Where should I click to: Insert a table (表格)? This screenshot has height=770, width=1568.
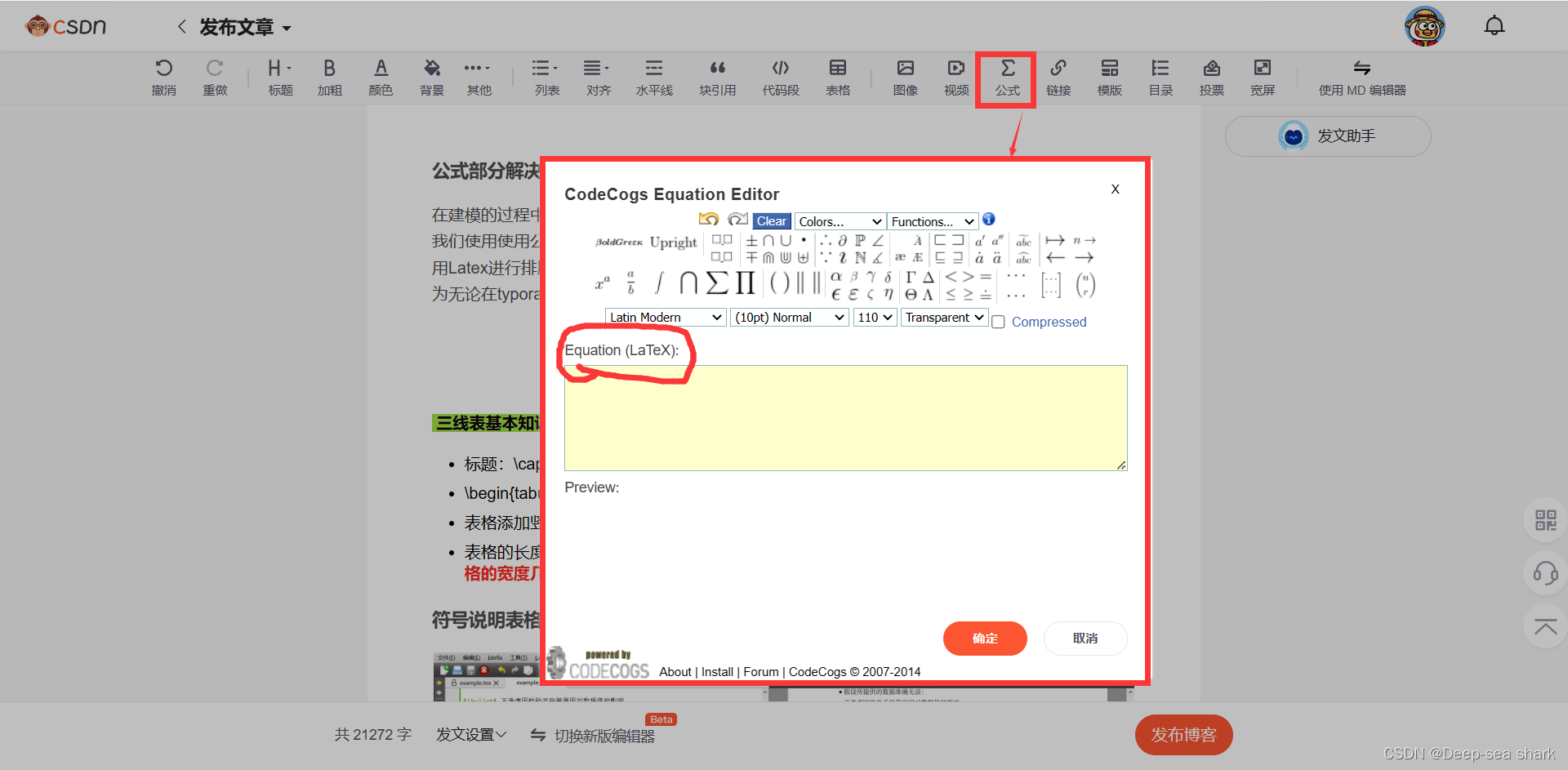[838, 78]
